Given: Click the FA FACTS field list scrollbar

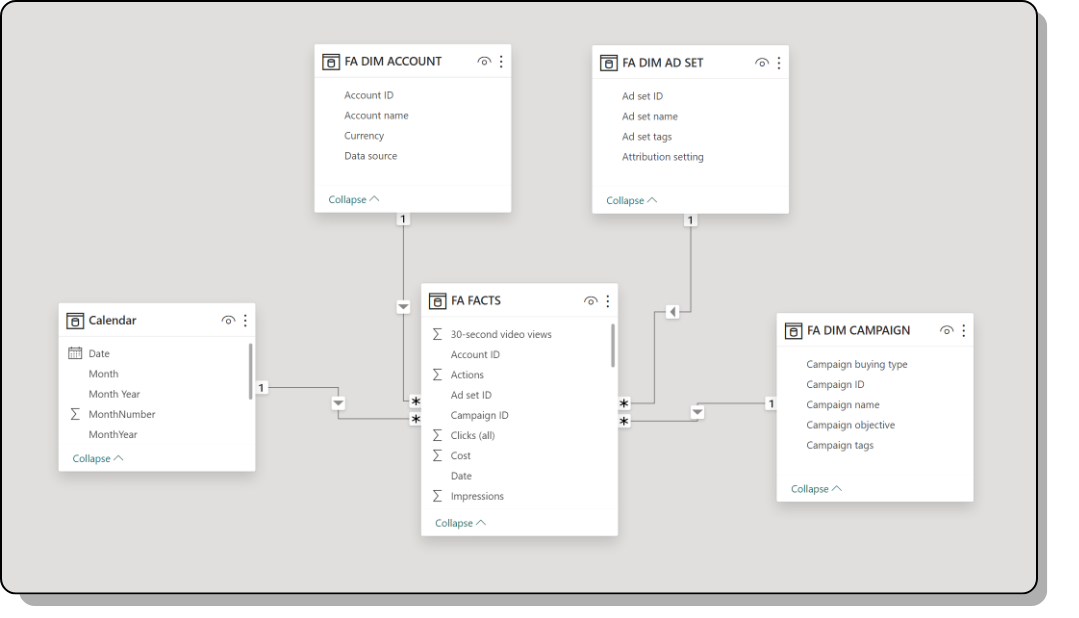Looking at the screenshot, I should (612, 346).
